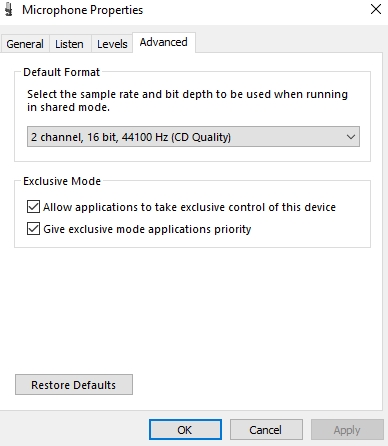Screen dimensions: 388x446
Task: Open the sample rate and bit depth combo box
Action: (193, 137)
